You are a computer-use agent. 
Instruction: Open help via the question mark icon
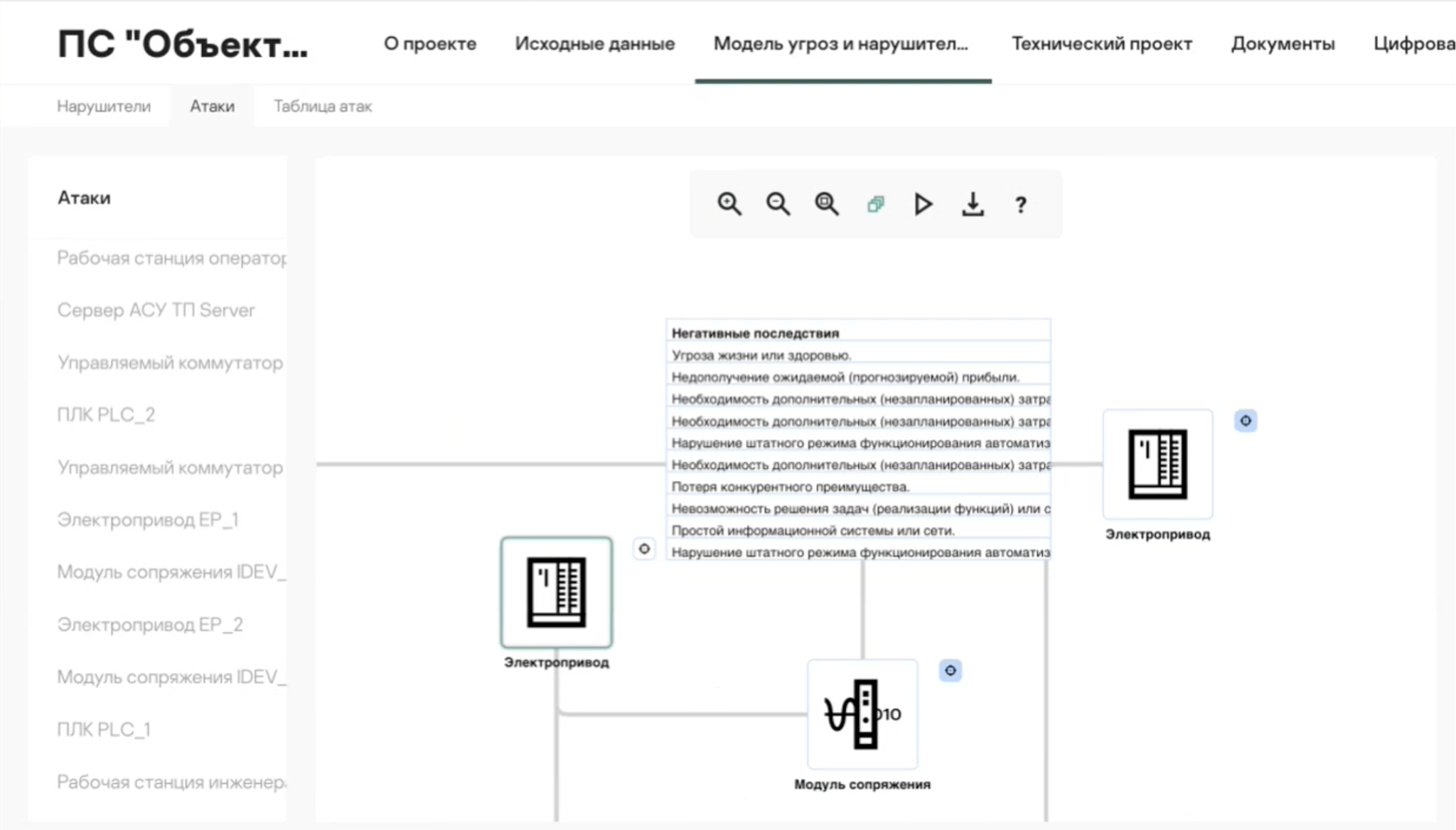pos(1021,205)
